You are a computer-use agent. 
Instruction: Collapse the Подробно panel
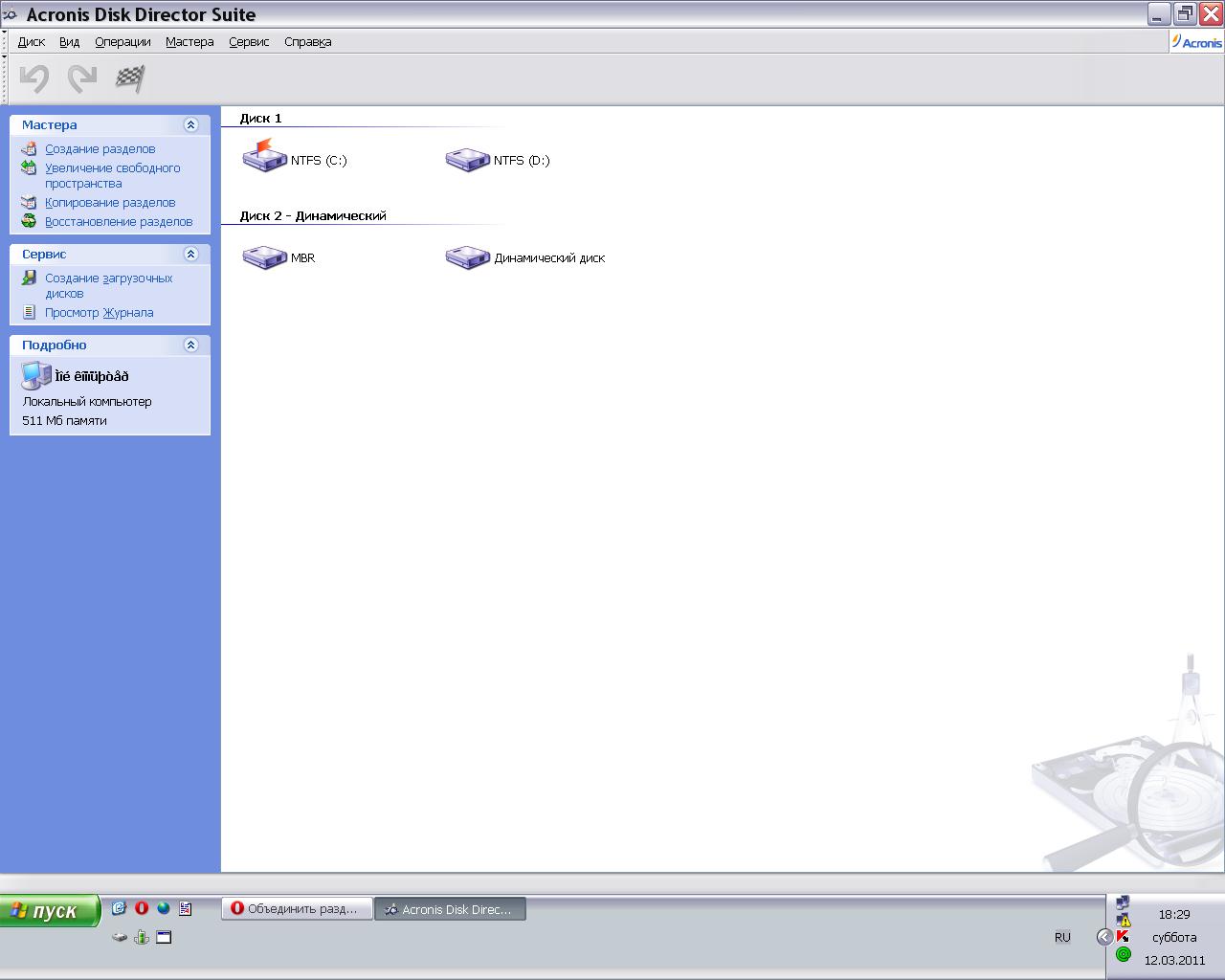tap(190, 345)
